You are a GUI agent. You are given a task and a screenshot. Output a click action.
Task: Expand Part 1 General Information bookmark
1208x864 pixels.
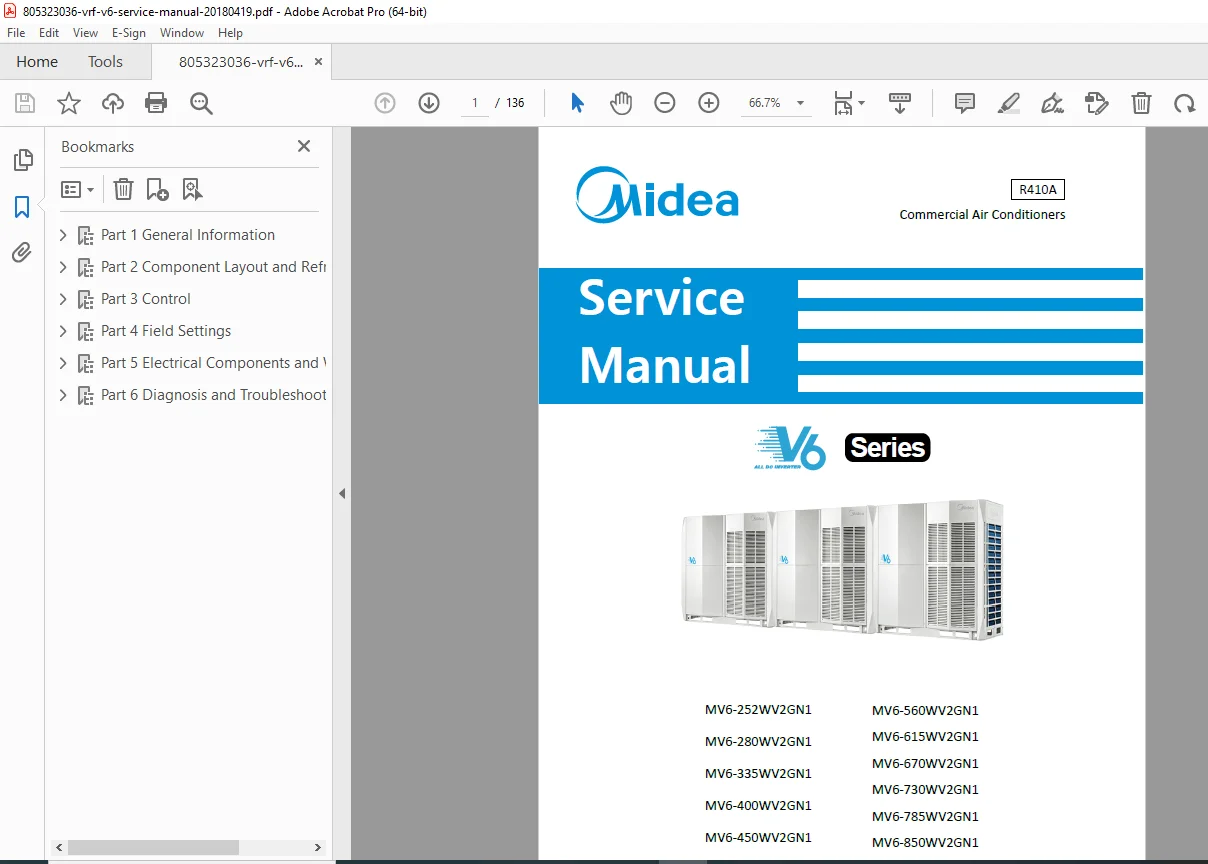[63, 235]
